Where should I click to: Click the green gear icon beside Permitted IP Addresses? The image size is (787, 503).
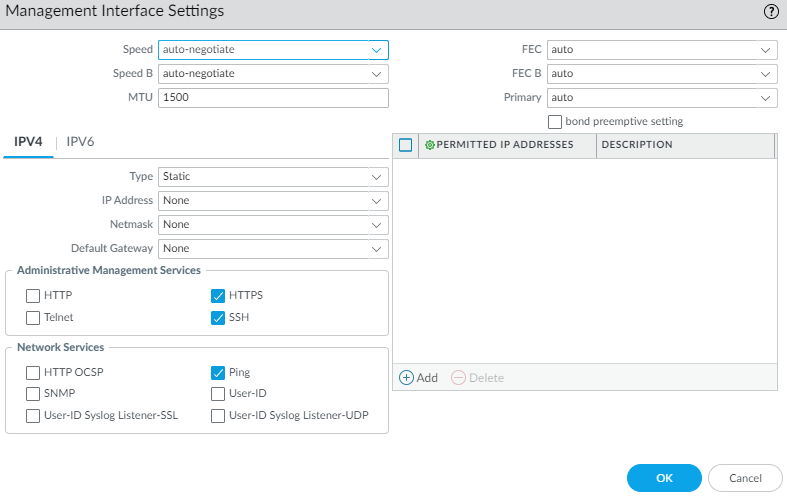click(x=430, y=145)
